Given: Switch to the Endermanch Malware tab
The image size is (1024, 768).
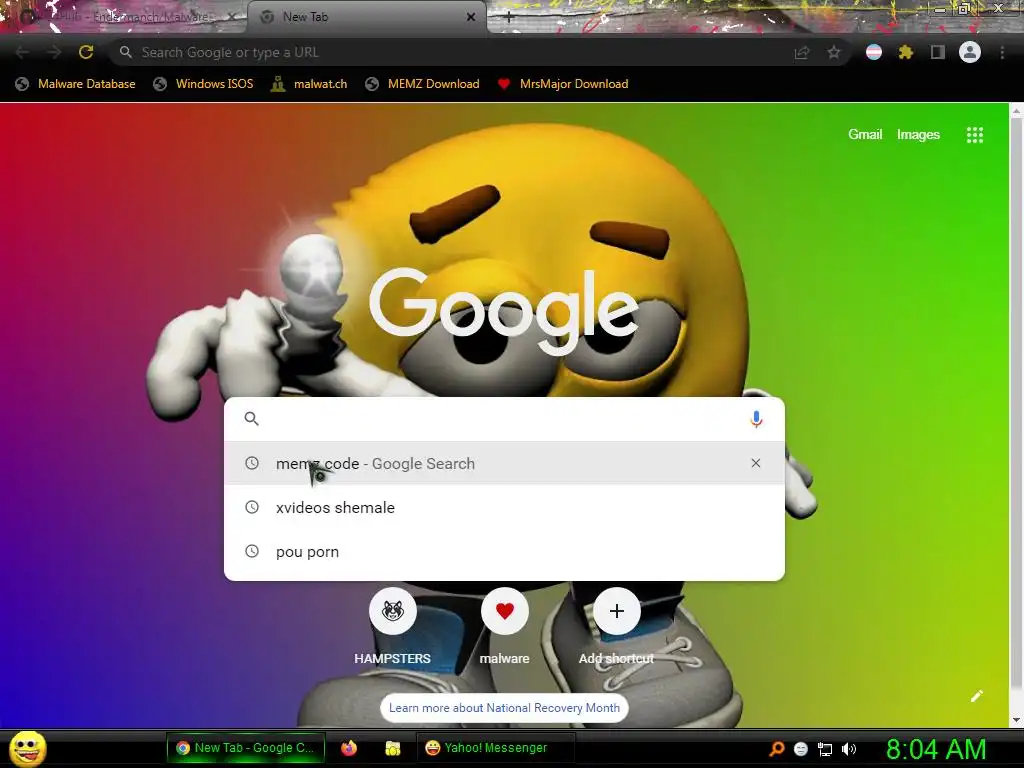Looking at the screenshot, I should (124, 17).
